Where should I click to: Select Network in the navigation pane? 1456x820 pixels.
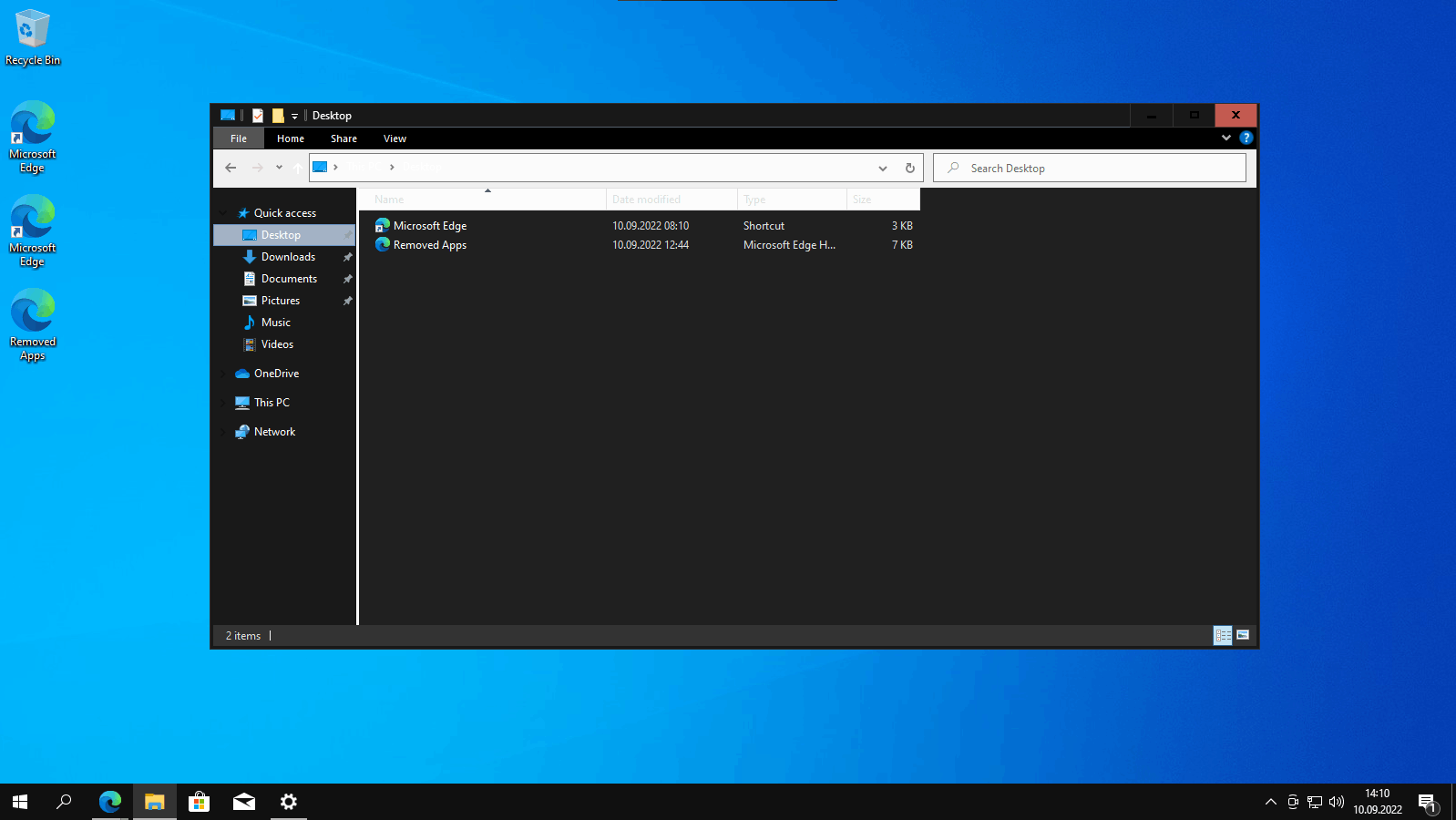point(274,432)
